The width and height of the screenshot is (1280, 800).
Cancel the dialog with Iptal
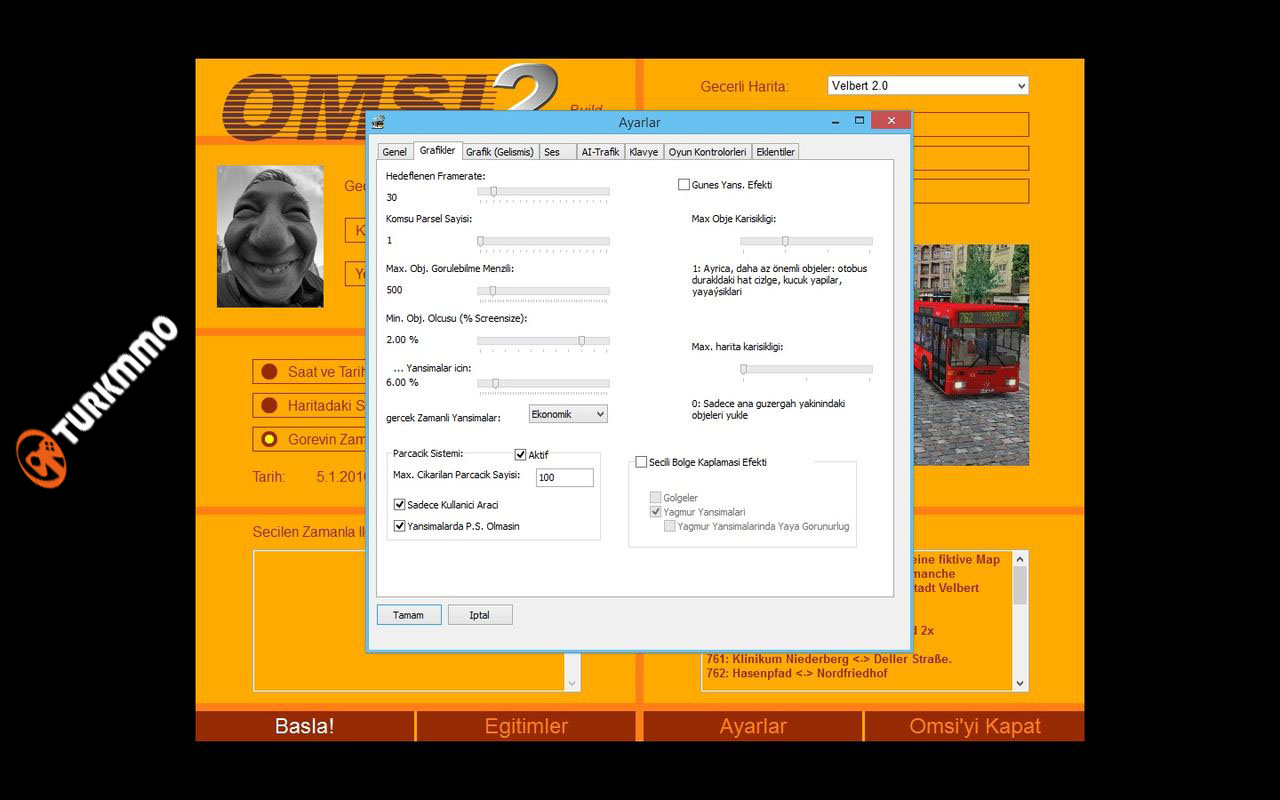coord(480,615)
